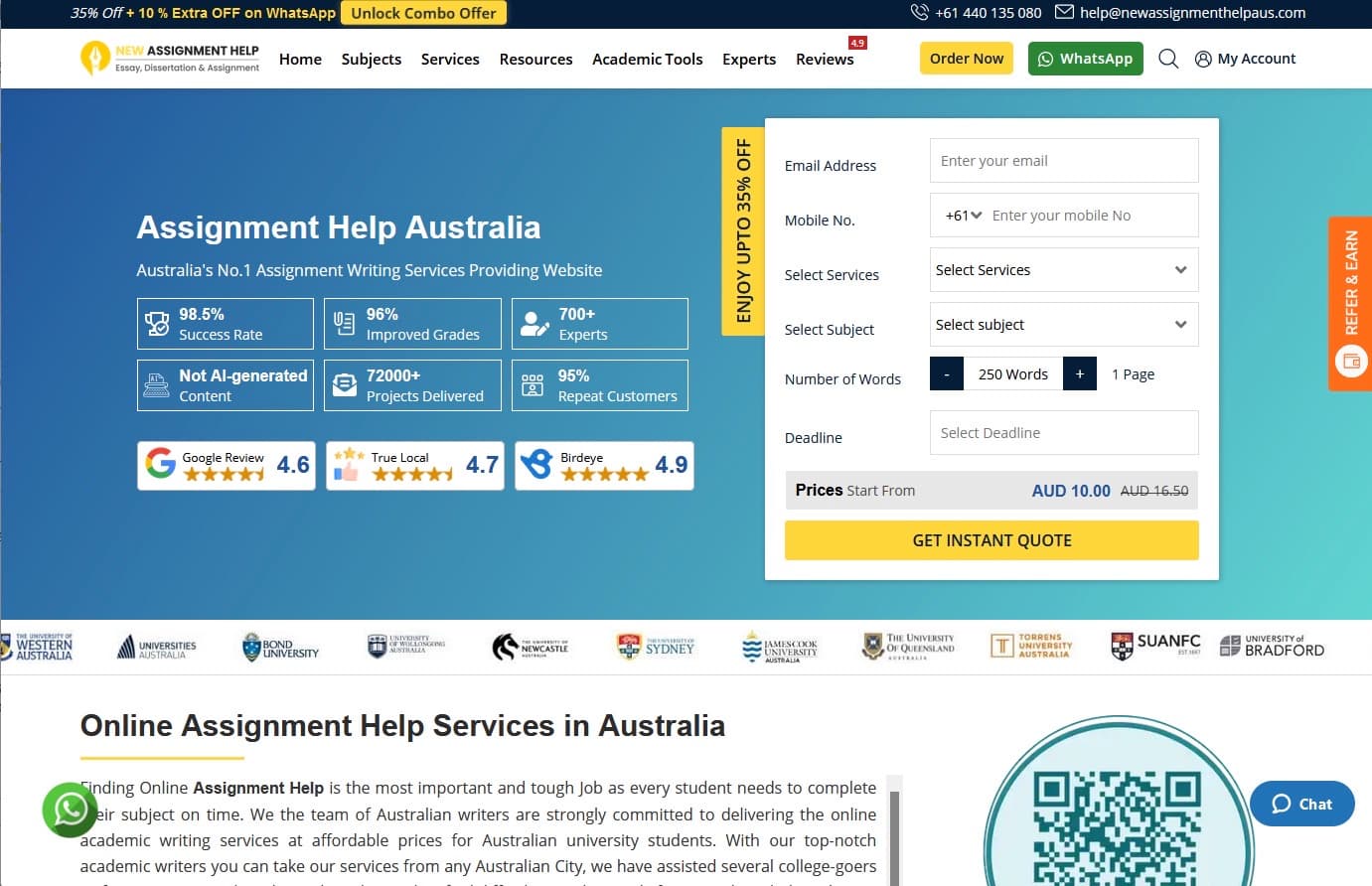This screenshot has height=886, width=1372.
Task: Expand the Select subject dropdown
Action: tap(1063, 324)
